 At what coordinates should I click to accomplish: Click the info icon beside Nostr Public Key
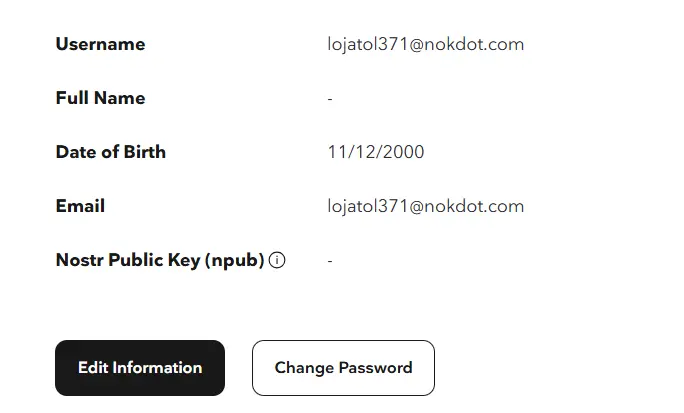[277, 260]
